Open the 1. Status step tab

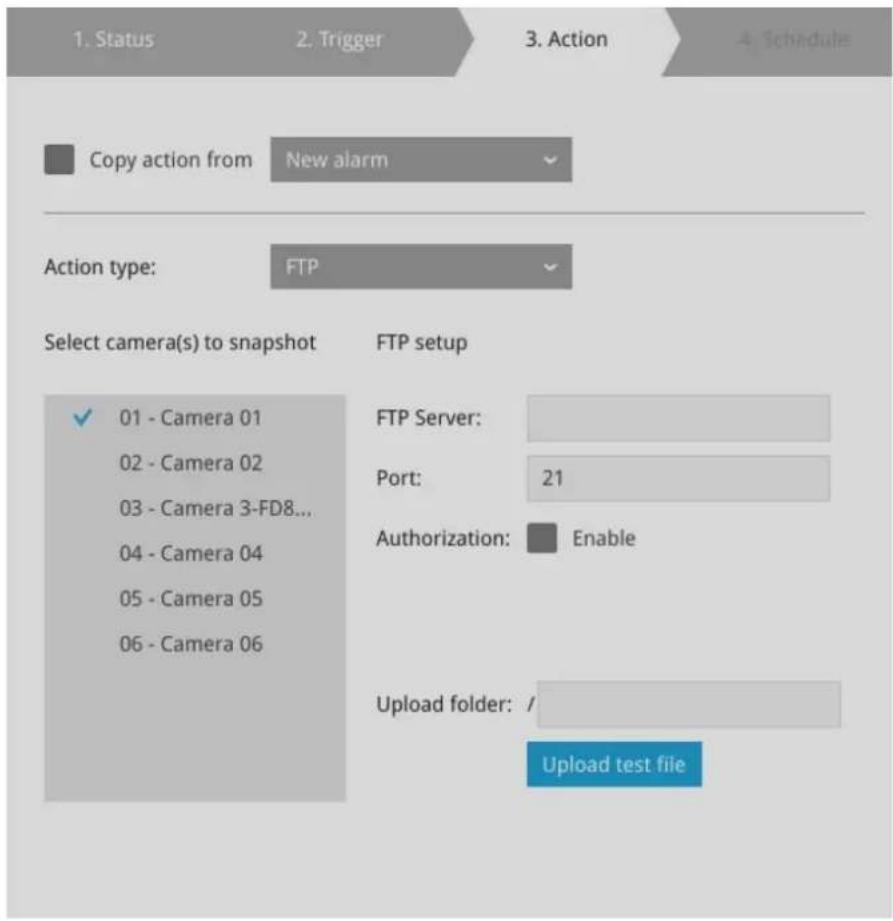click(x=114, y=39)
